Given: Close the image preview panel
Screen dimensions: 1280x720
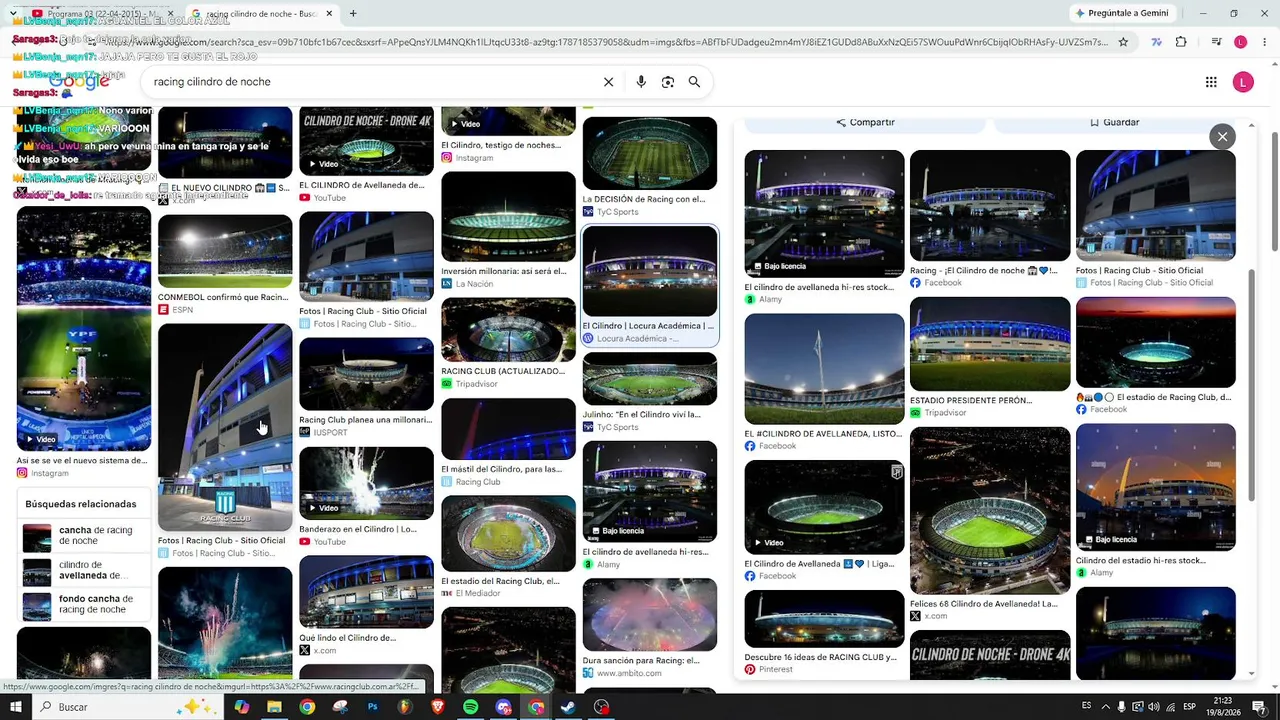Looking at the screenshot, I should coord(1222,137).
